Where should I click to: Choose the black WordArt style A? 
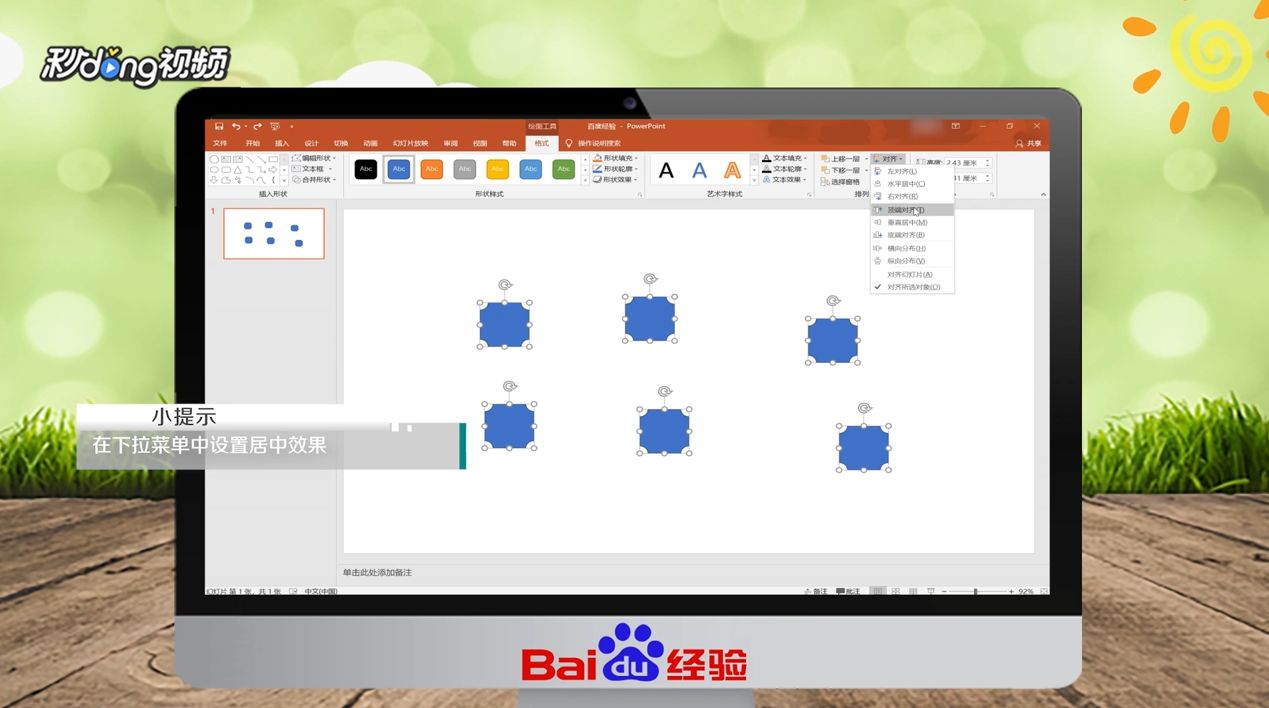tap(666, 171)
